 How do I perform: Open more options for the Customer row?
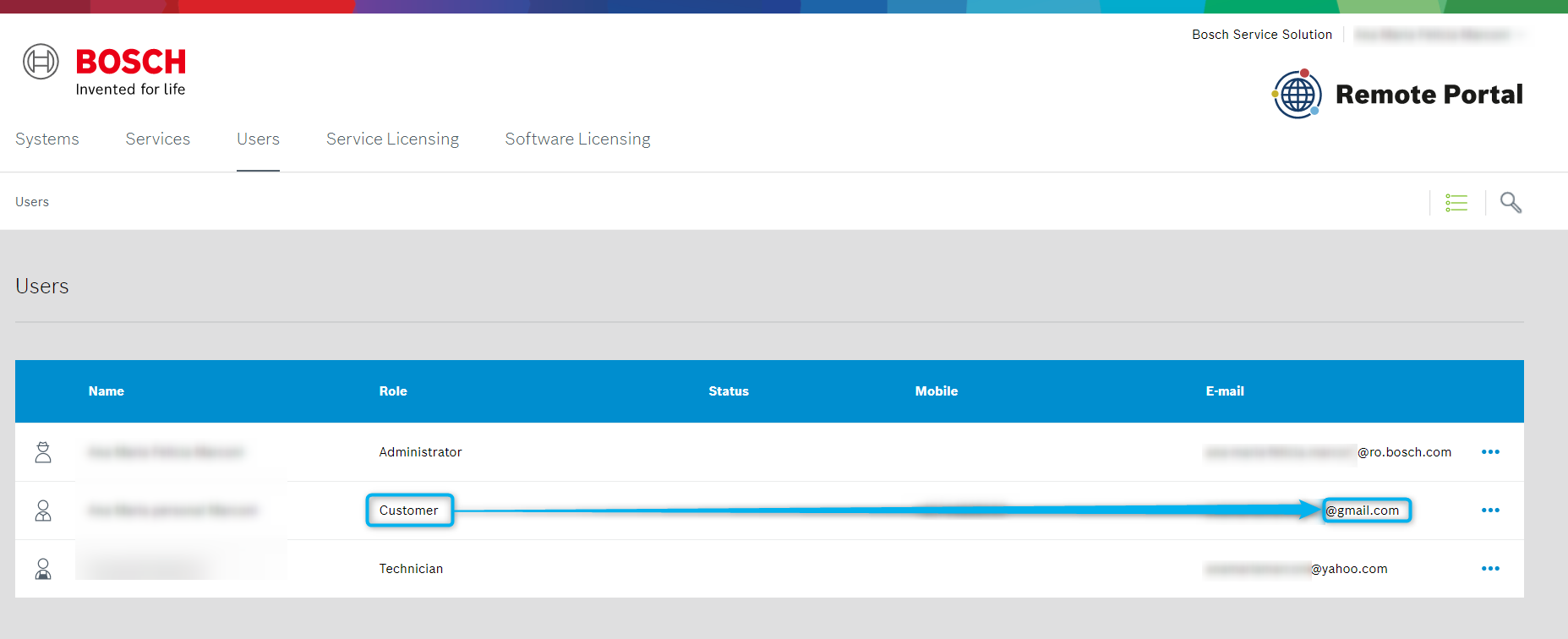(x=1490, y=511)
